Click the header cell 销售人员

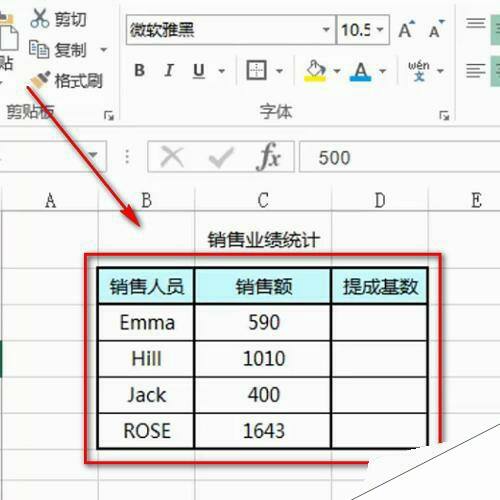pos(146,286)
